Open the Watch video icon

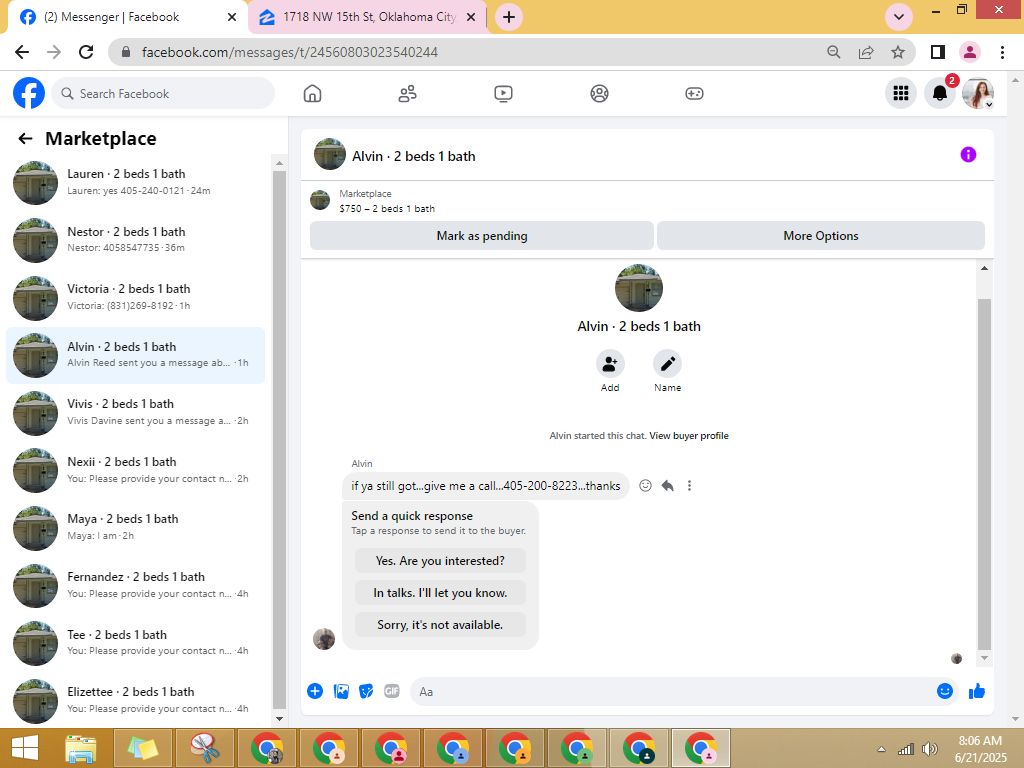click(503, 93)
